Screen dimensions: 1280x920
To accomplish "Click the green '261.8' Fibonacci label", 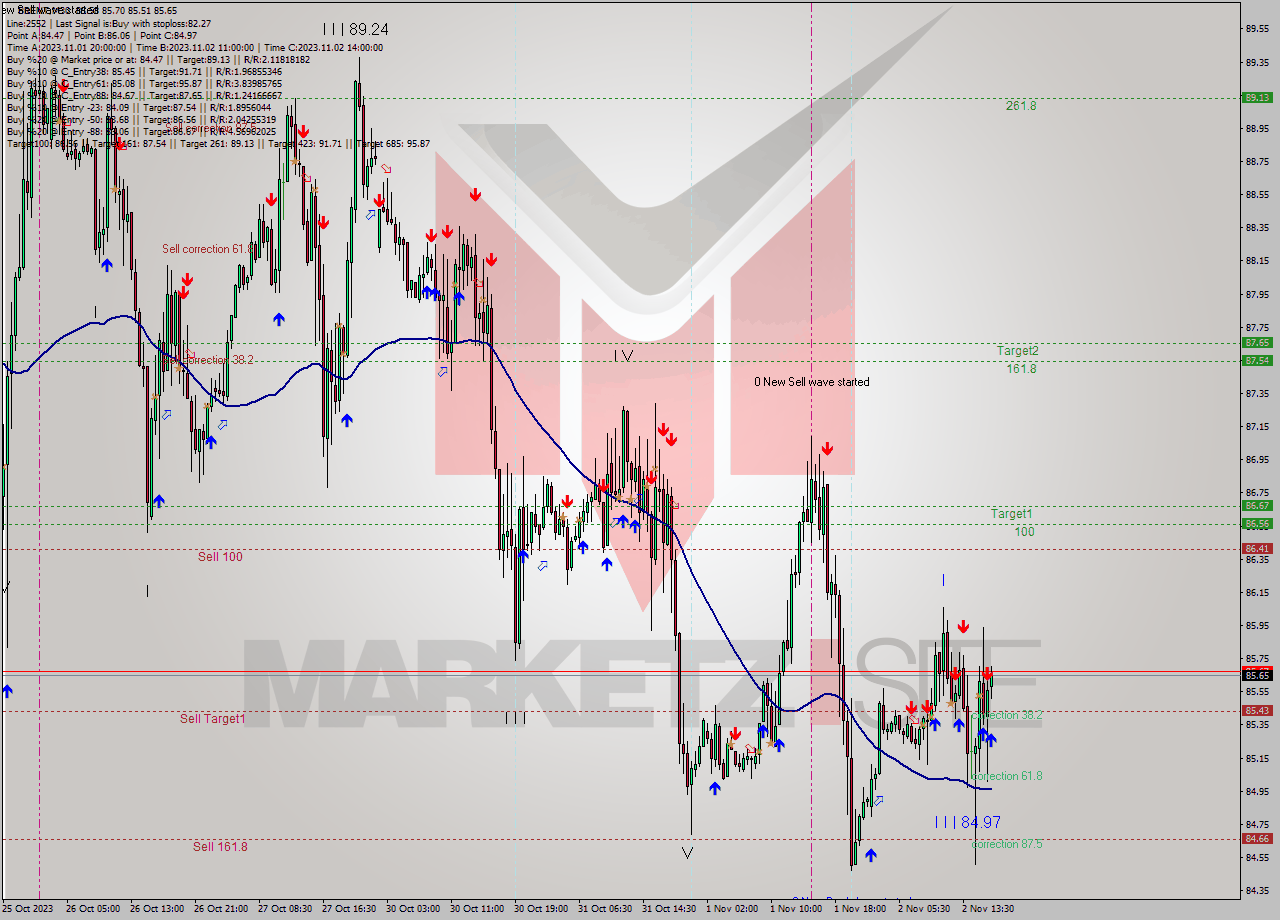I will [x=1021, y=106].
